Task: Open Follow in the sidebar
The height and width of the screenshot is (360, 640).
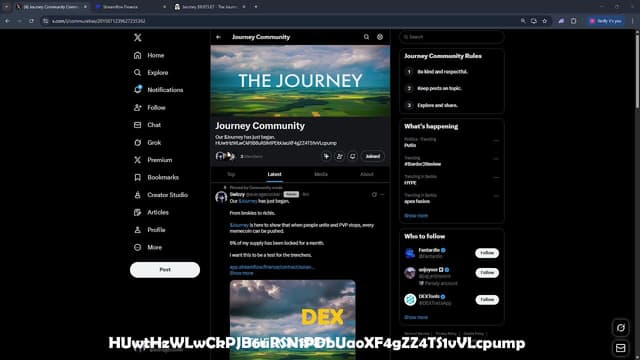Action: click(x=149, y=108)
